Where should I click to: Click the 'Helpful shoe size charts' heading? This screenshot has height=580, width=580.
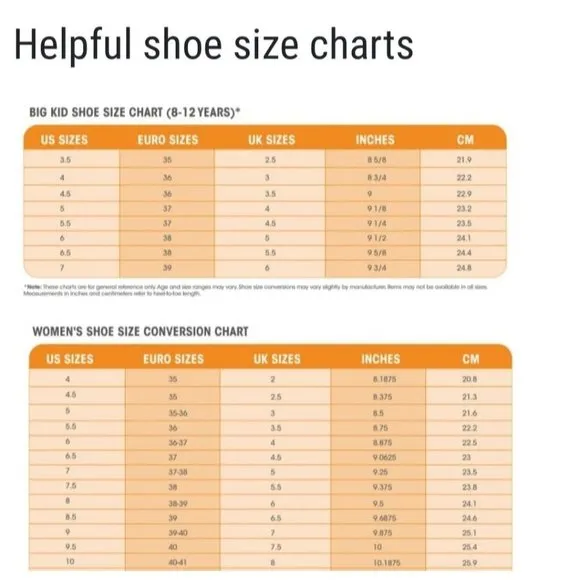[214, 45]
